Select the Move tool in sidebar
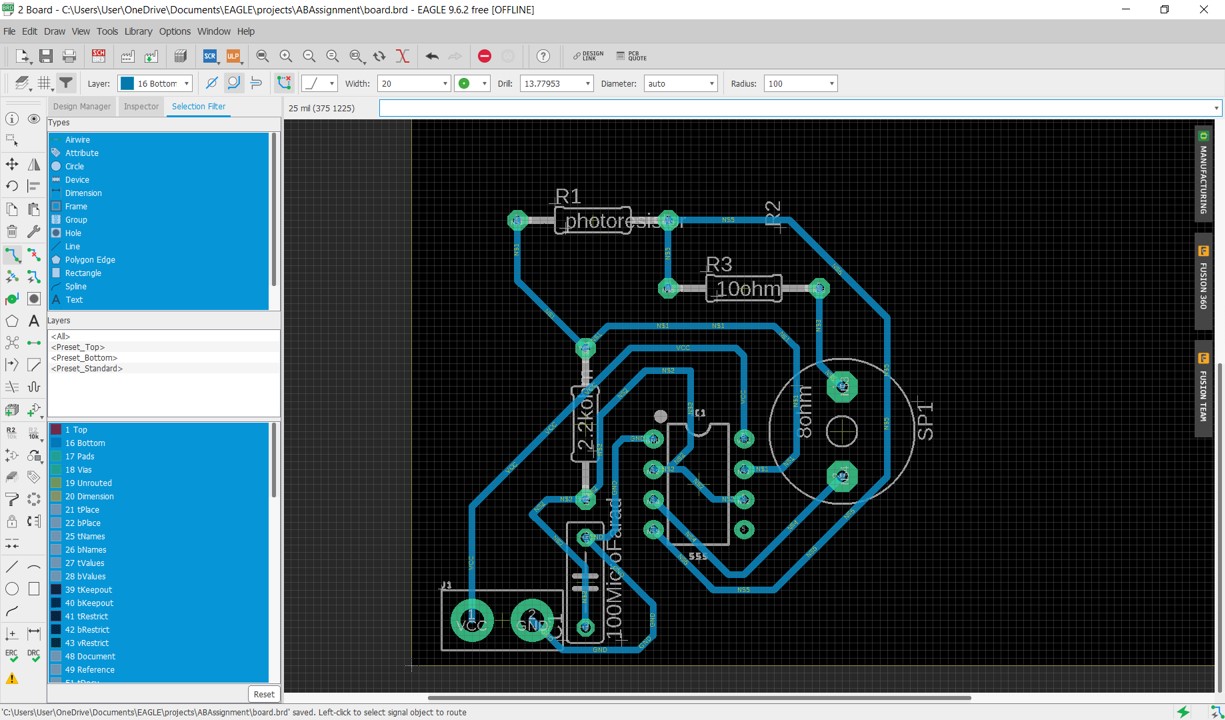This screenshot has height=720, width=1225. point(12,164)
